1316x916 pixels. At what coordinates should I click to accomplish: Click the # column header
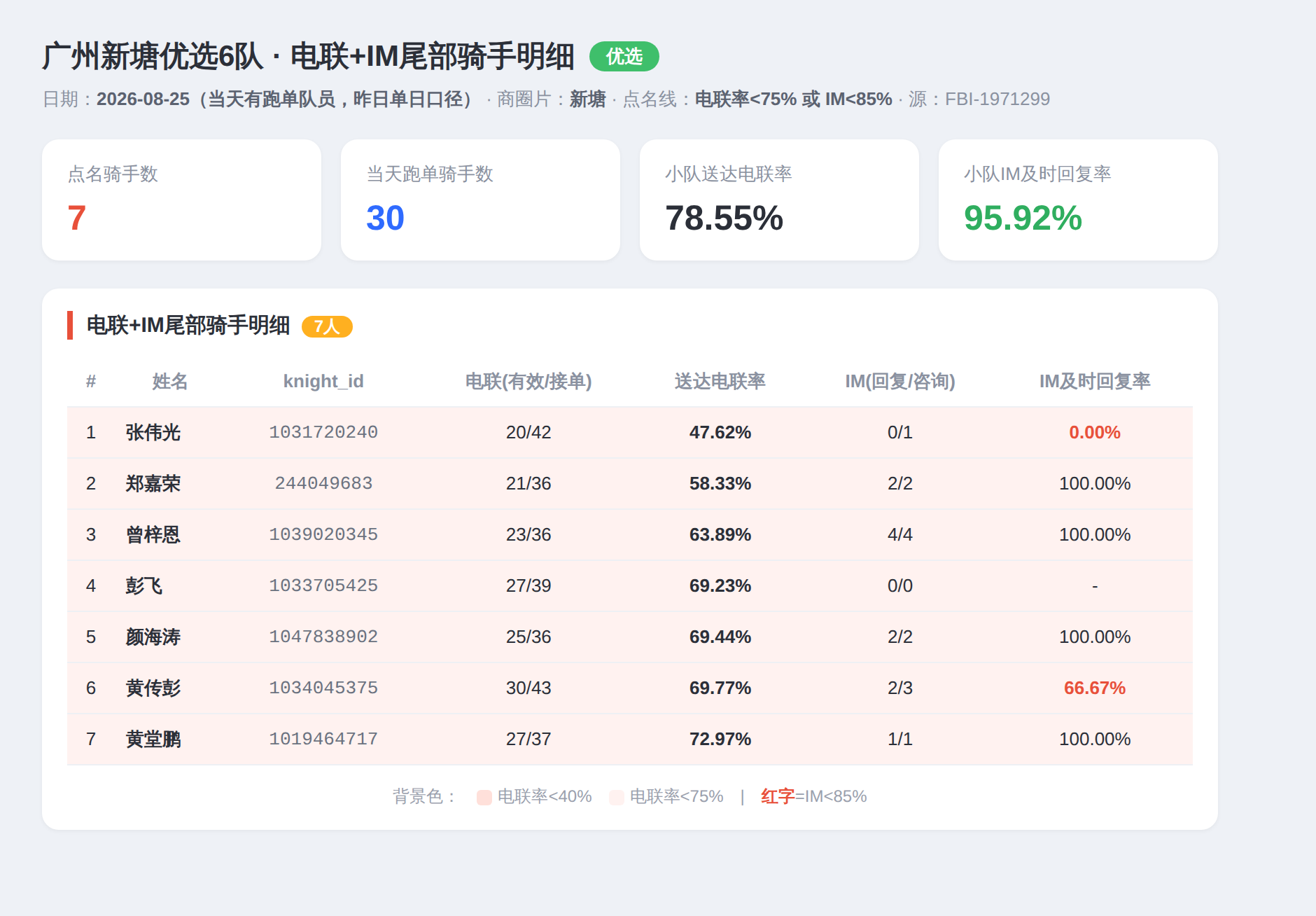coord(91,381)
